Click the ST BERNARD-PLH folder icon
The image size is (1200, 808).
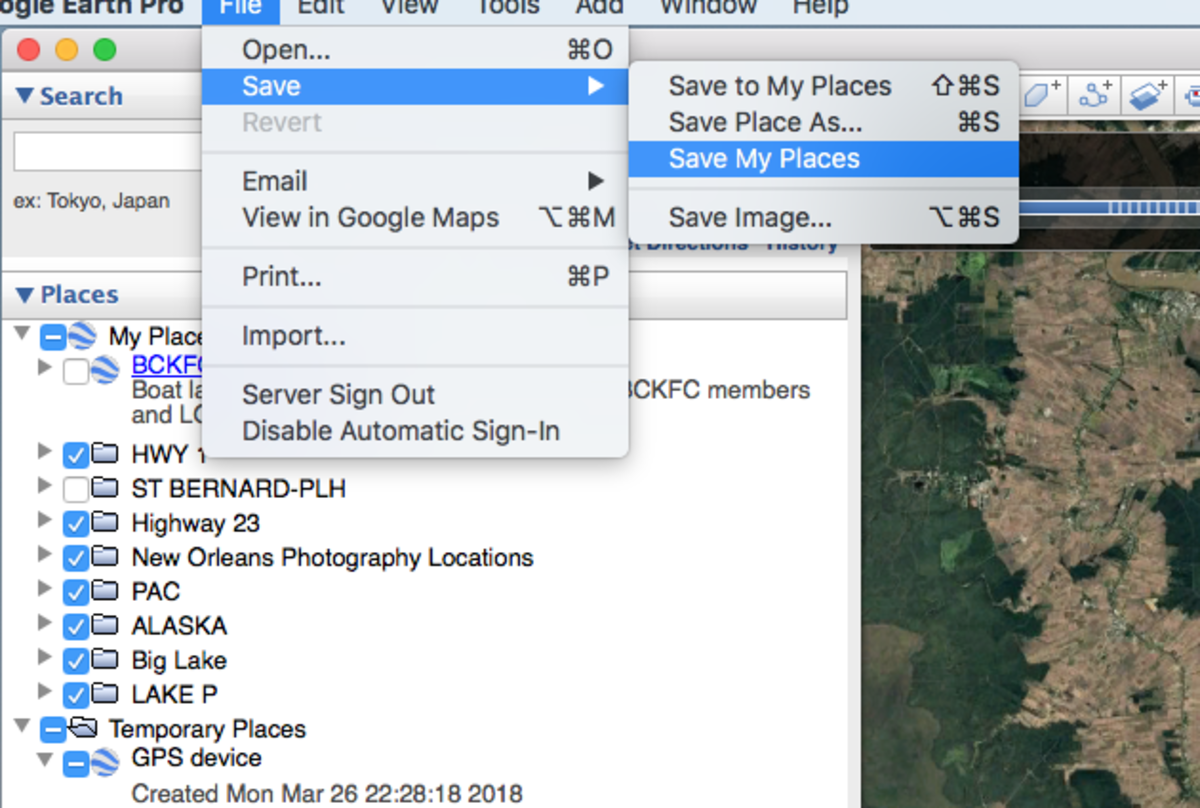[x=105, y=488]
